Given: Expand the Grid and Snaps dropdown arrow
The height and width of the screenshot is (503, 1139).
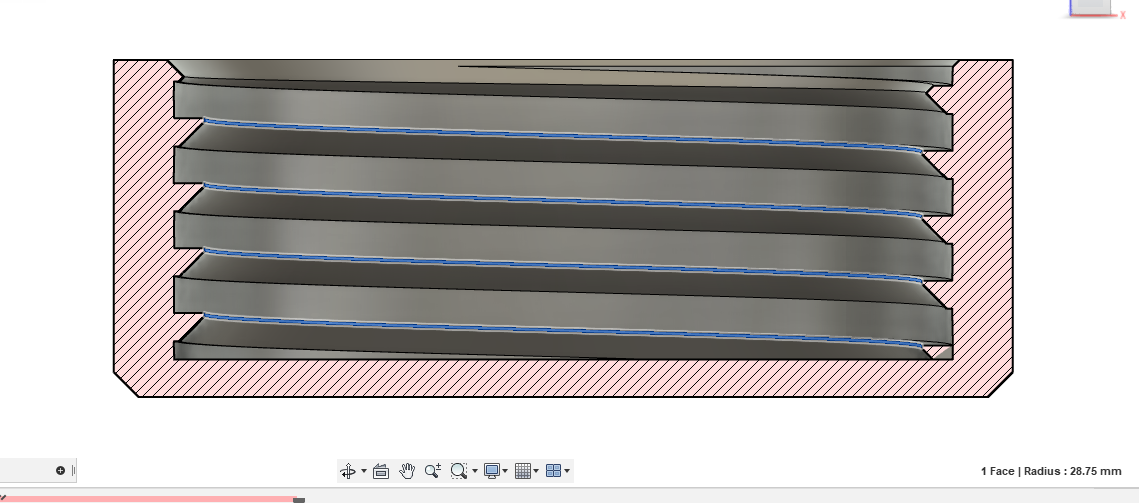Looking at the screenshot, I should pos(536,471).
